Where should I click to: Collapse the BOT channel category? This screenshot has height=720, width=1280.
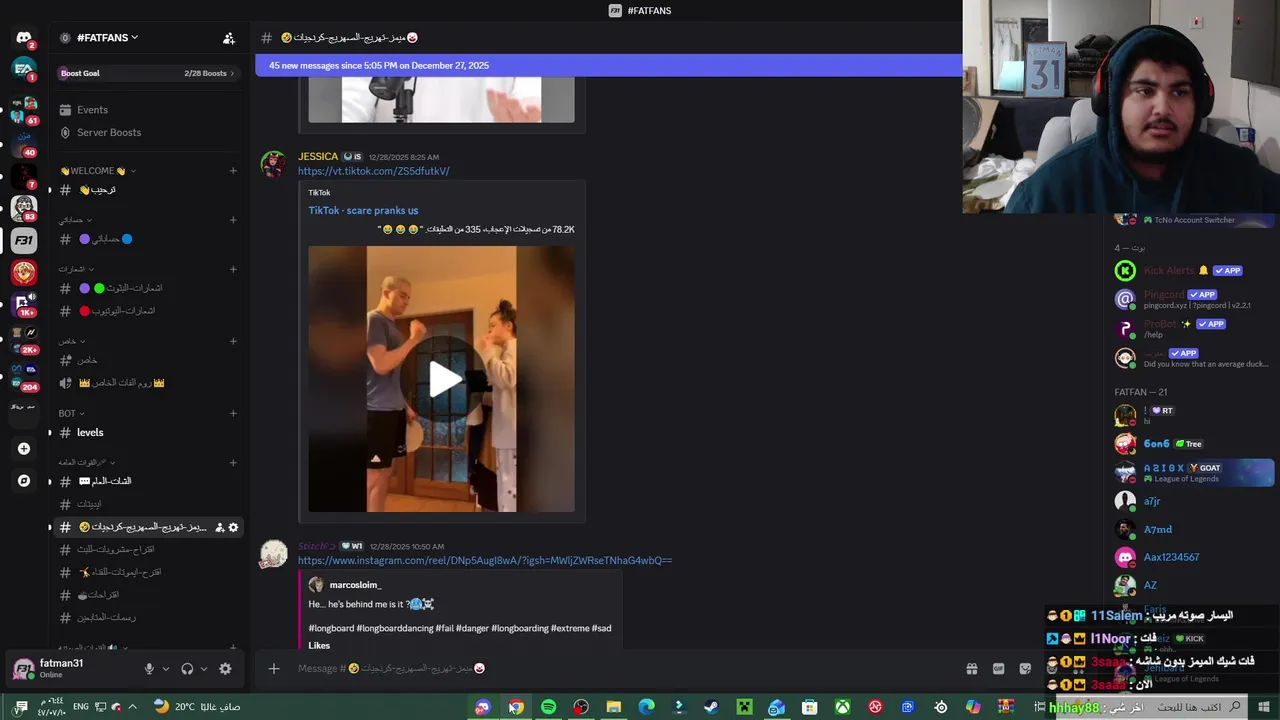point(71,413)
